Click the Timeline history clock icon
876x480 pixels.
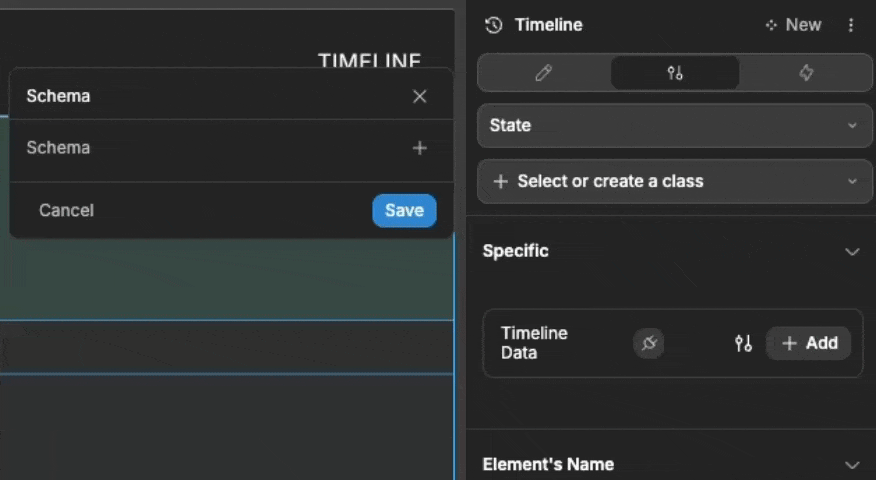tap(494, 25)
